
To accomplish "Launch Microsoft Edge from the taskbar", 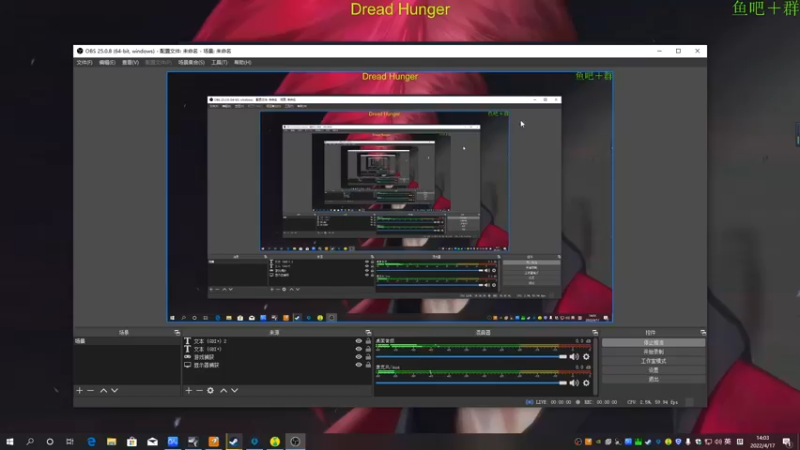I will point(91,441).
